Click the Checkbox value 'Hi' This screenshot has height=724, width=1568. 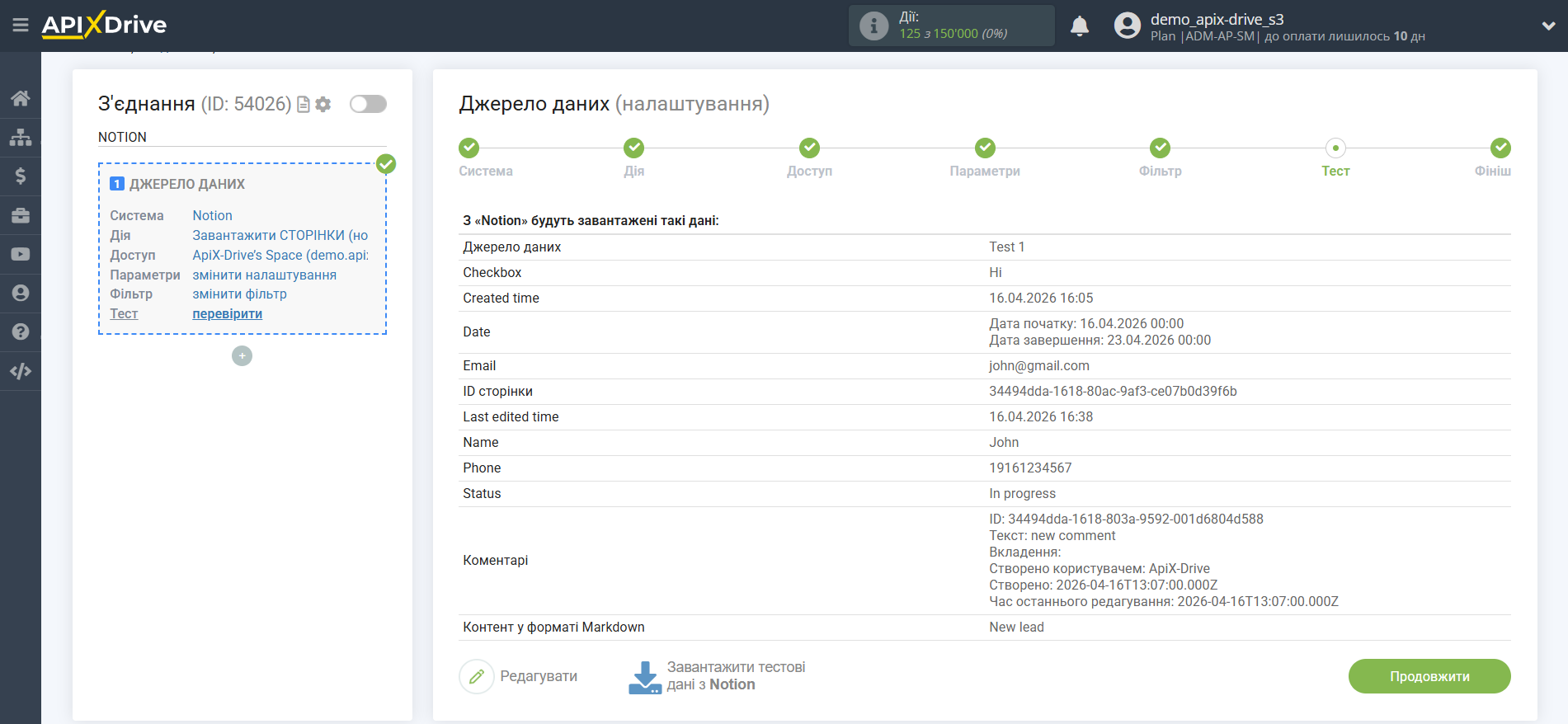[996, 273]
